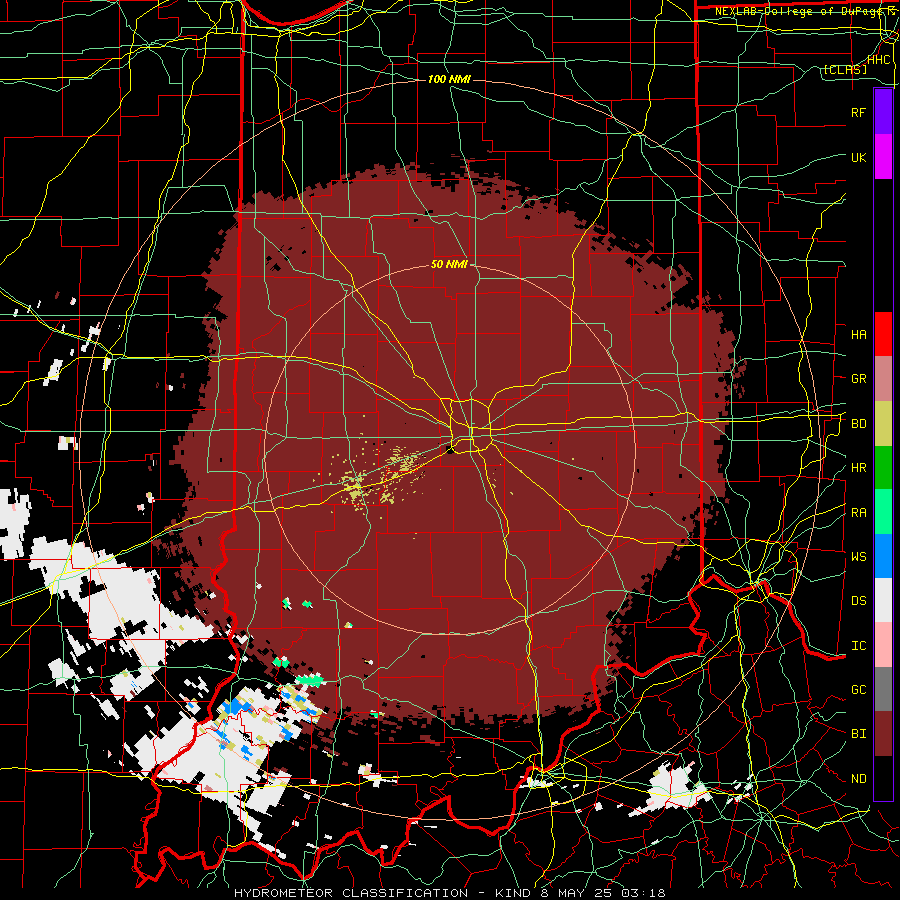Click the GC gray legend swatch
900x900 pixels.
[883, 689]
